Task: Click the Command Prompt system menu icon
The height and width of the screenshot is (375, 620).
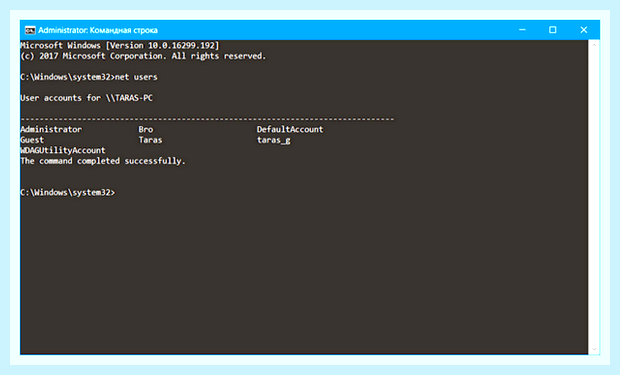Action: [x=30, y=30]
